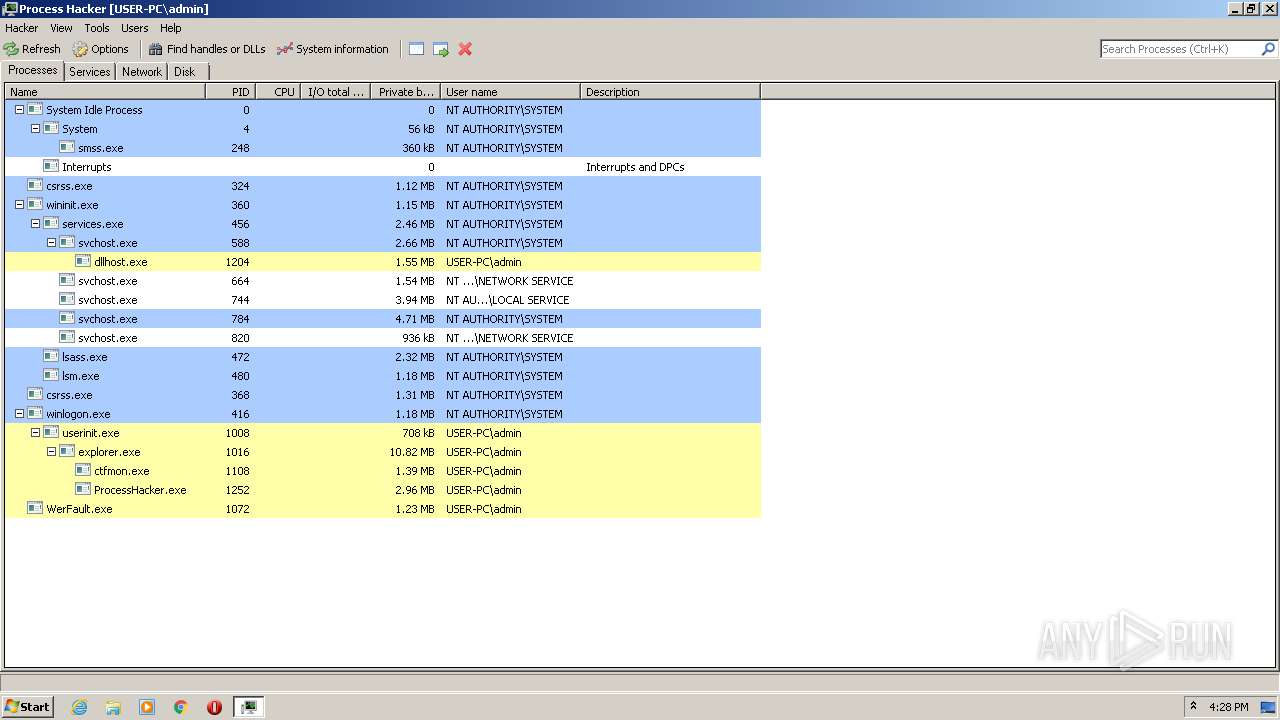Open the Help menu
This screenshot has height=720, width=1280.
171,28
